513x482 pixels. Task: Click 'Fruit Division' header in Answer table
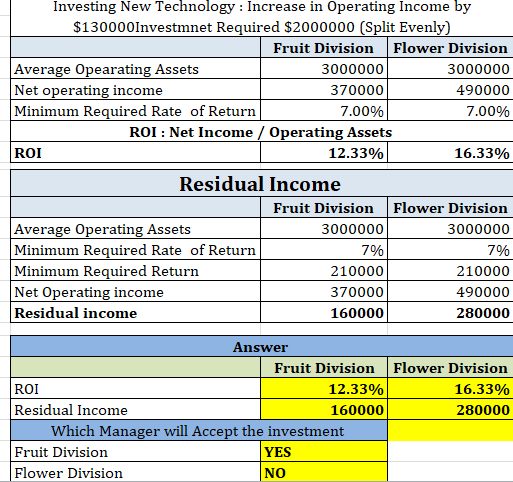pos(324,368)
